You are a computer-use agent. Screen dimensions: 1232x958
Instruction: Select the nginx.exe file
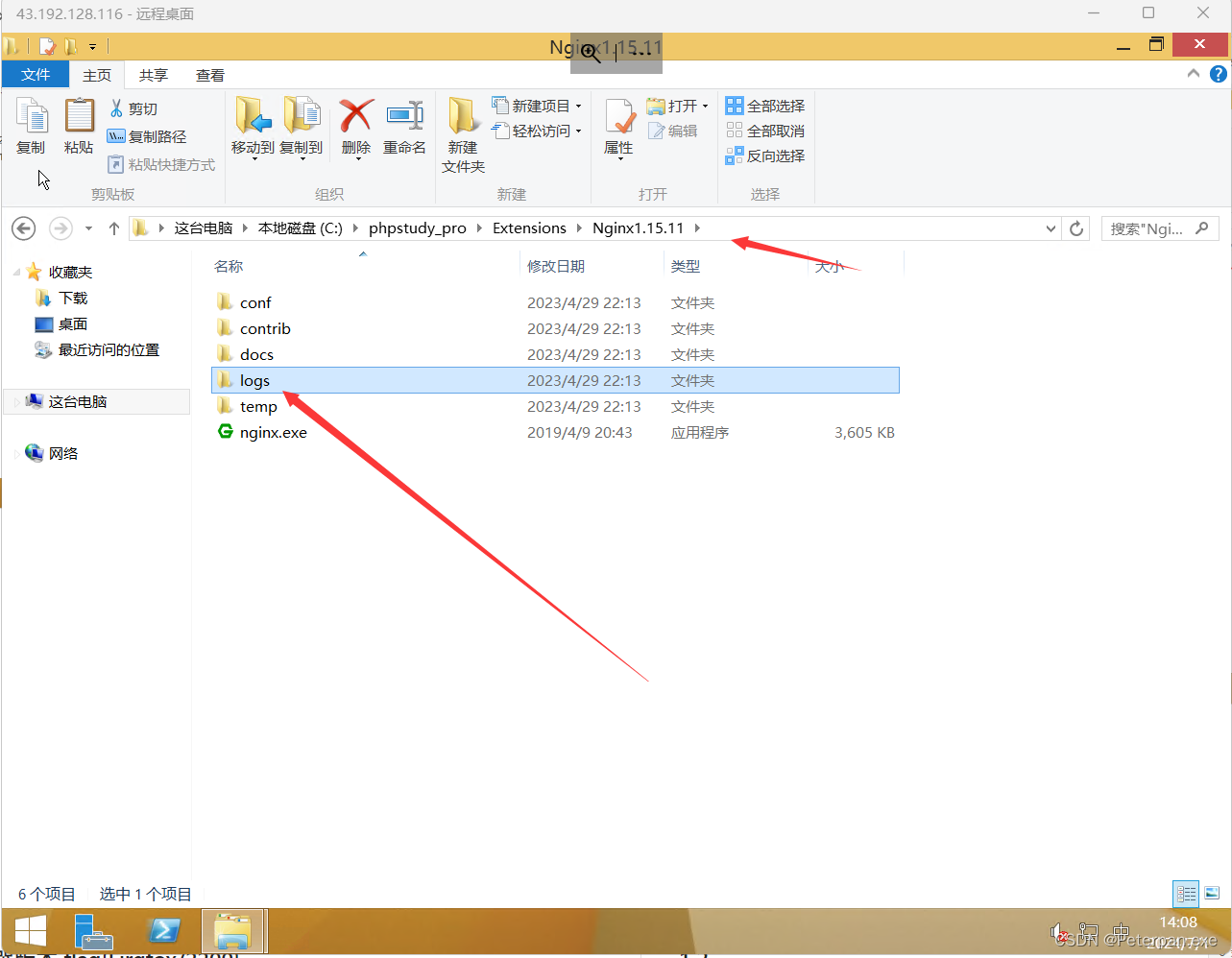[x=555, y=432]
